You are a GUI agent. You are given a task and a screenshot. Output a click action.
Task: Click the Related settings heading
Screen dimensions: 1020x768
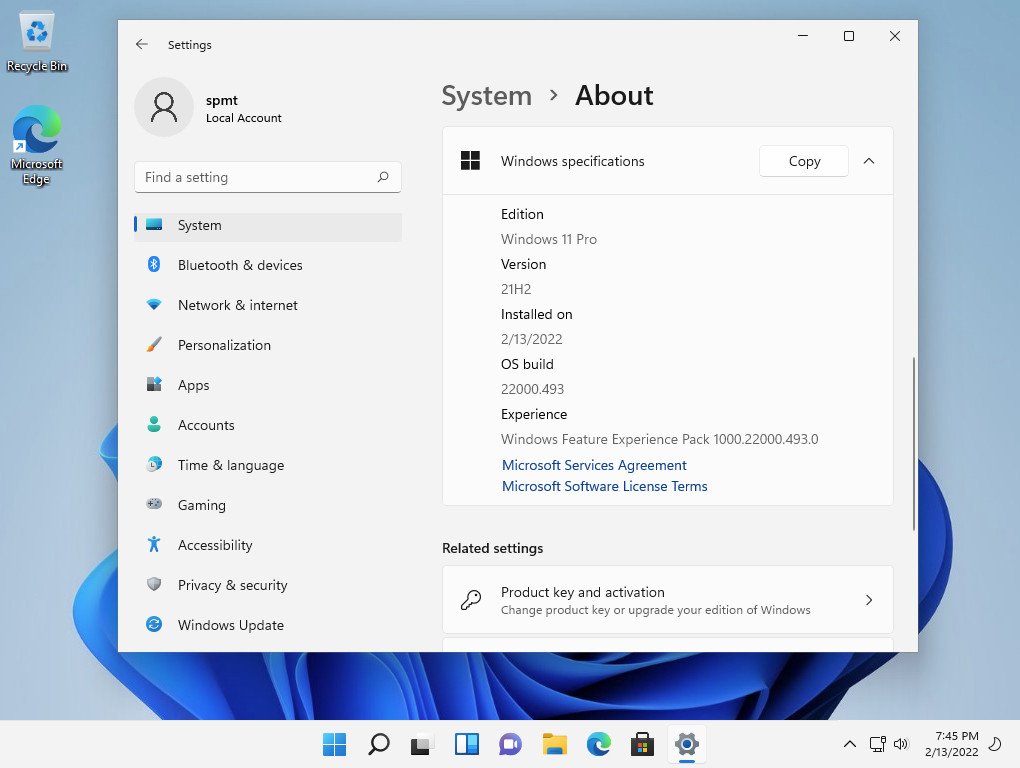(492, 548)
